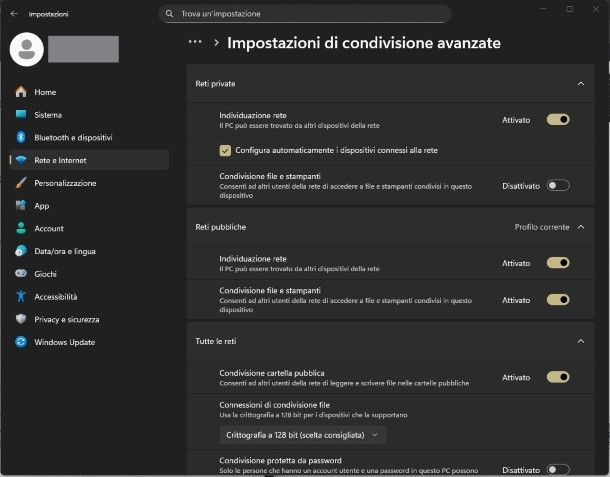Click the App icon in sidebar
The width and height of the screenshot is (610, 477).
(x=21, y=205)
